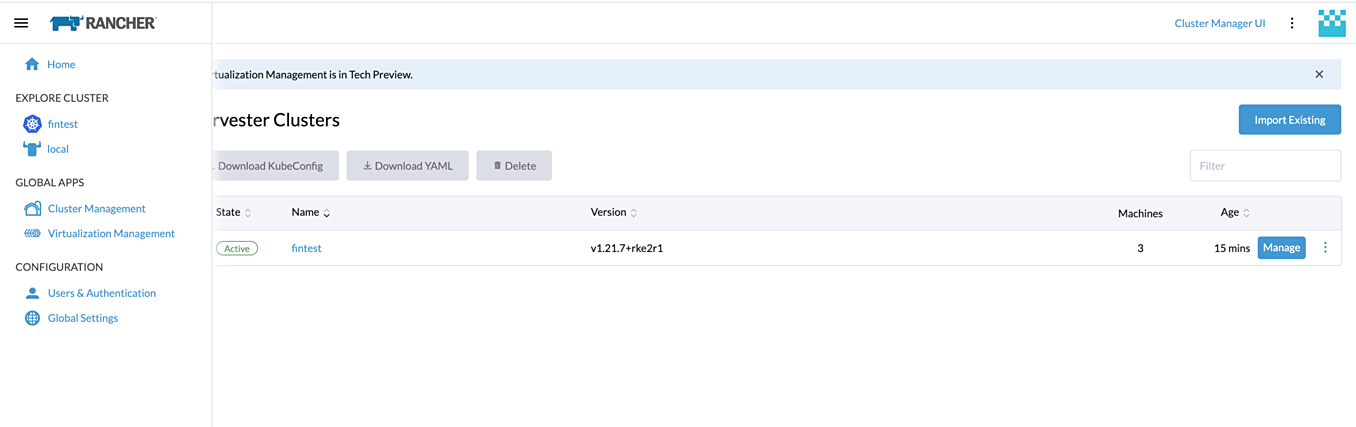Go to Home in sidebar
Viewport: 1356px width, 427px height.
coord(61,64)
